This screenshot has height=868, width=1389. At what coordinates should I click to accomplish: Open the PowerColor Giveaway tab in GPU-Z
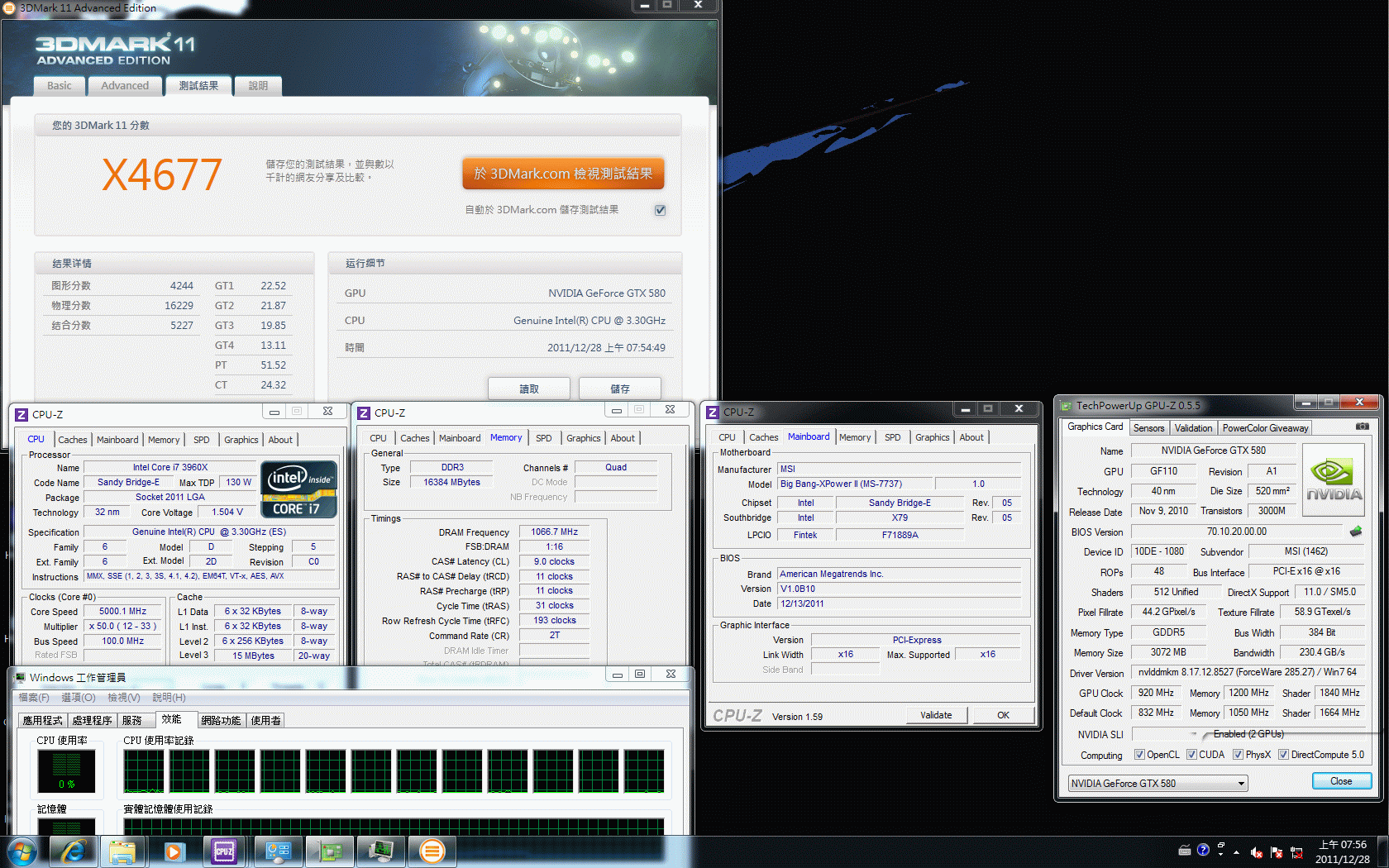[x=1265, y=427]
